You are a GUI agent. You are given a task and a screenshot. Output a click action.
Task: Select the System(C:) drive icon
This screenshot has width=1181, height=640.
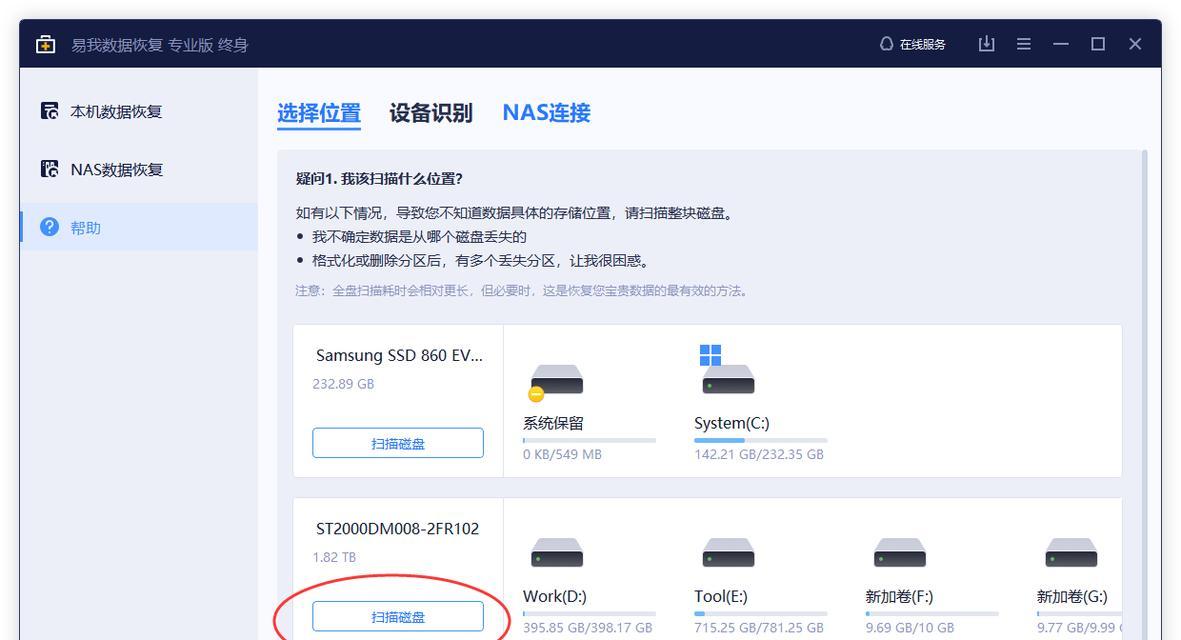point(728,370)
